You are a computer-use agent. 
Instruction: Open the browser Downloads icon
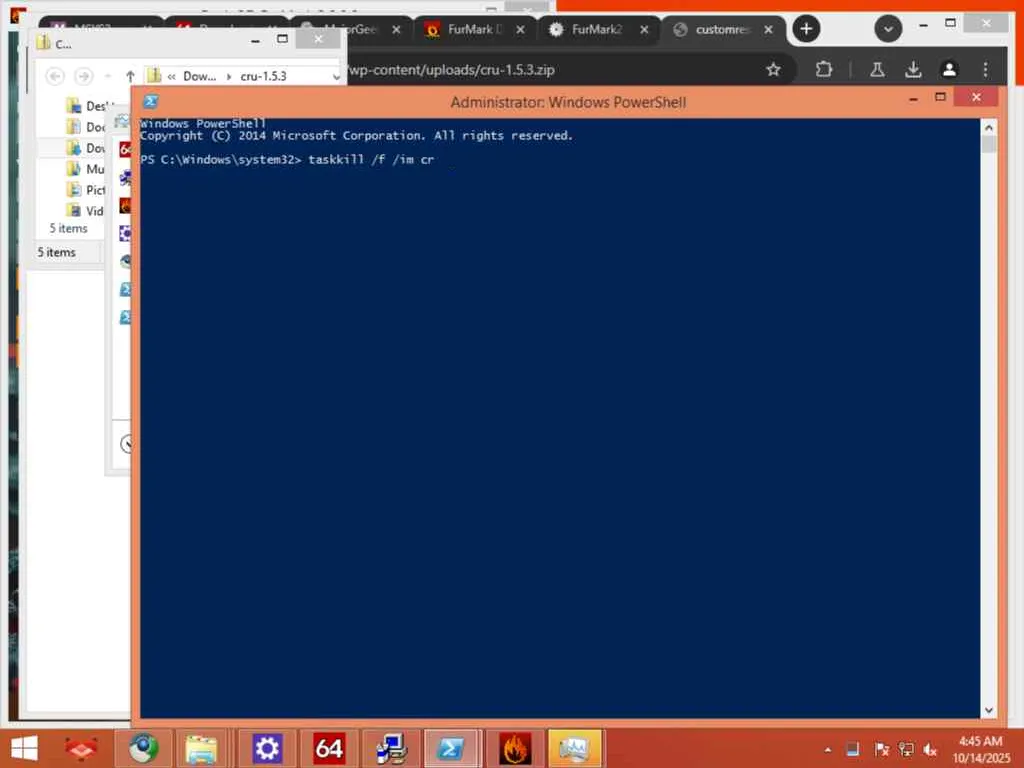(x=913, y=69)
